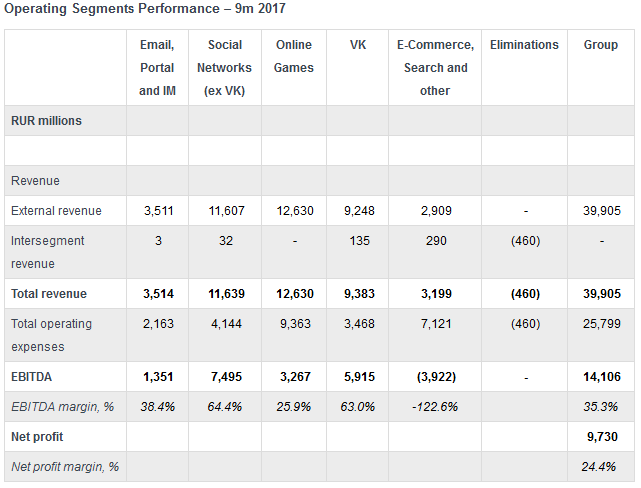Click the E-Commerce EBITDA margin -122.6%
The image size is (641, 488).
click(x=435, y=407)
